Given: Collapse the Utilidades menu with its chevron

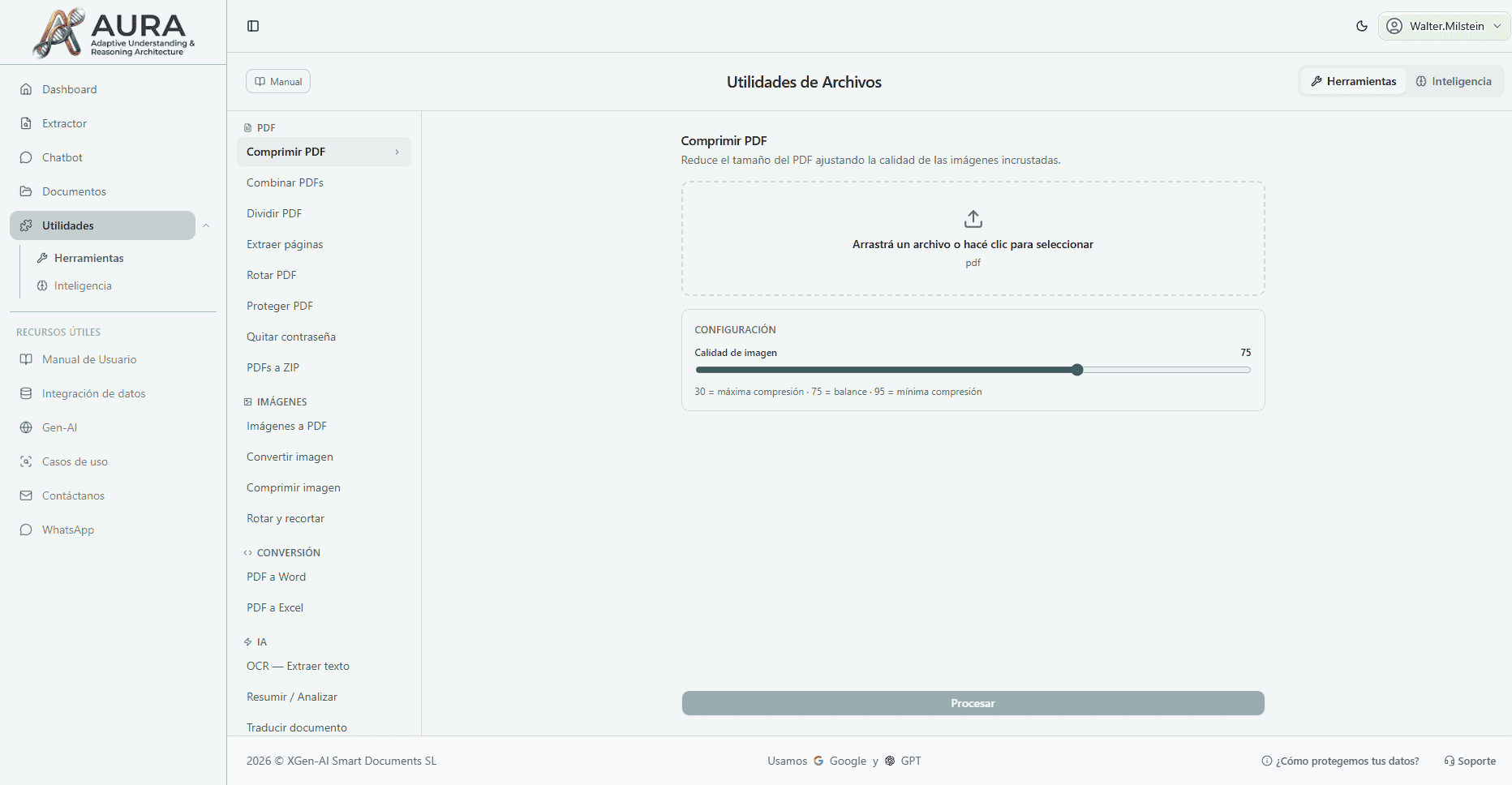Looking at the screenshot, I should click(207, 225).
